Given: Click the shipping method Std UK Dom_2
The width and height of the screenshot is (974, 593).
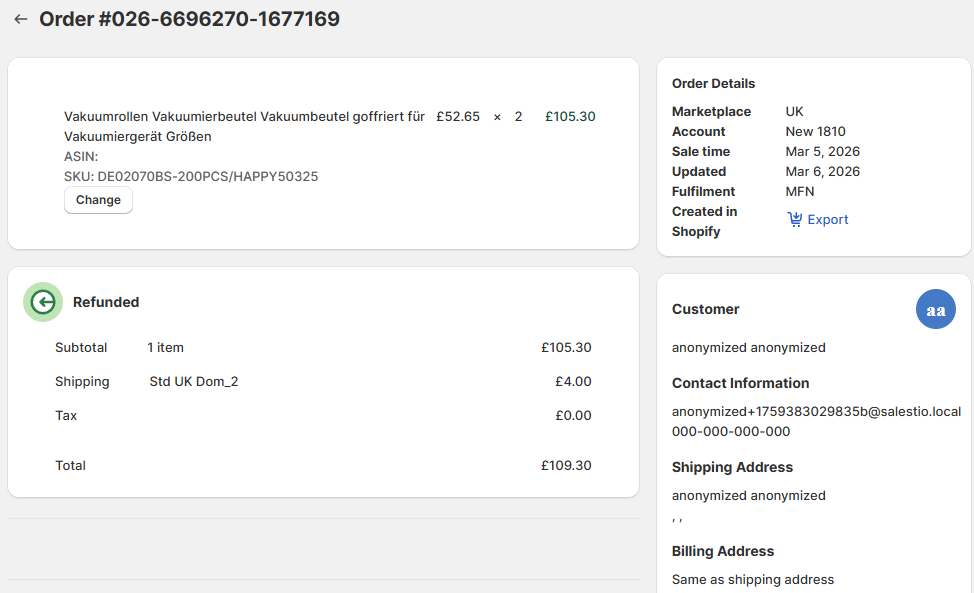Looking at the screenshot, I should 194,381.
